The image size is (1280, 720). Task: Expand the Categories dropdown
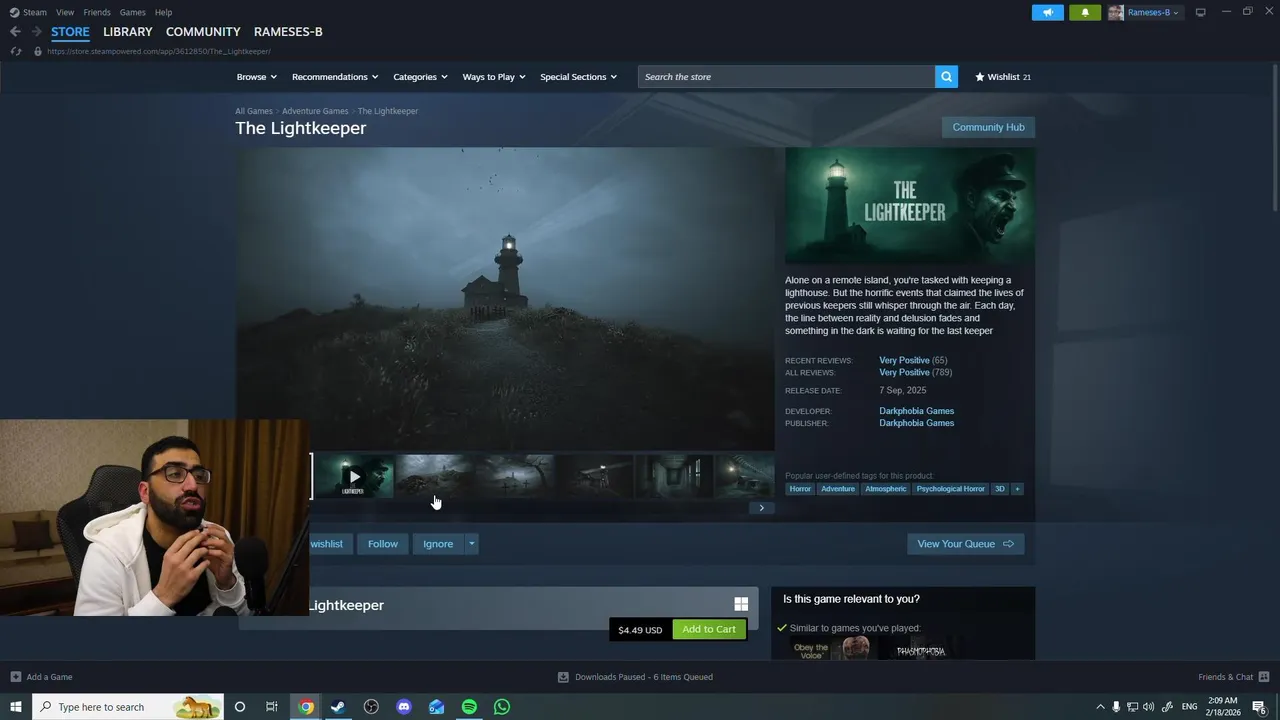click(420, 77)
